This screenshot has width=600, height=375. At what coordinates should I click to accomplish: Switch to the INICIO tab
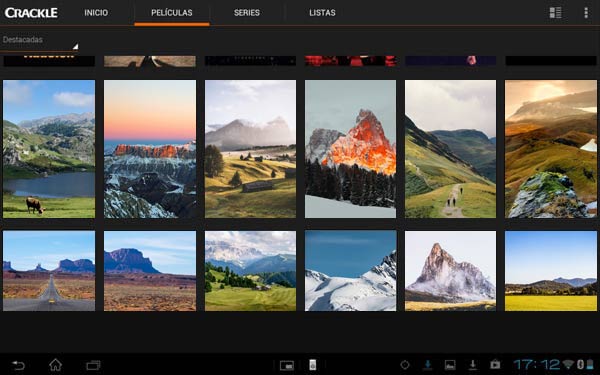pyautogui.click(x=96, y=13)
